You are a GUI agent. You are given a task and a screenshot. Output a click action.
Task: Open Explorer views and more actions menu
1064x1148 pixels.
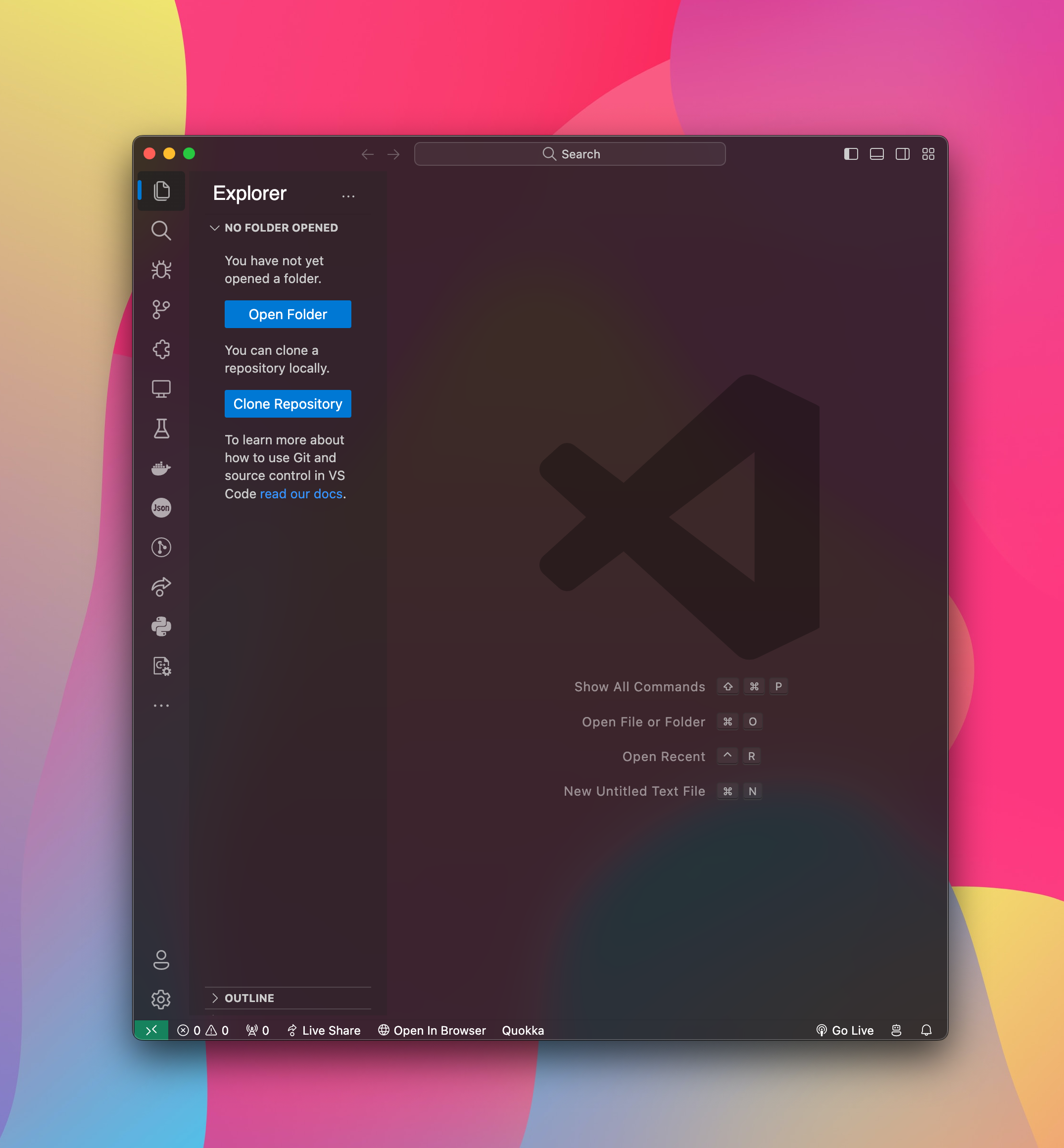click(348, 196)
